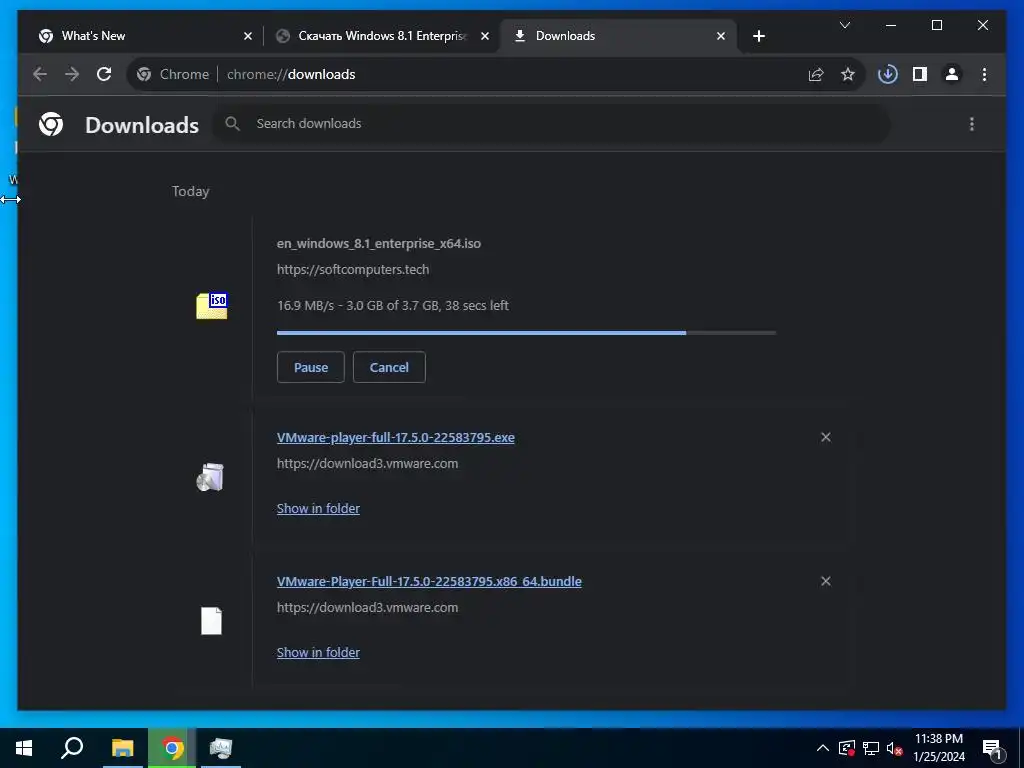Screen dimensions: 1024x768
Task: Open the Windows Start menu
Action: coord(24,748)
